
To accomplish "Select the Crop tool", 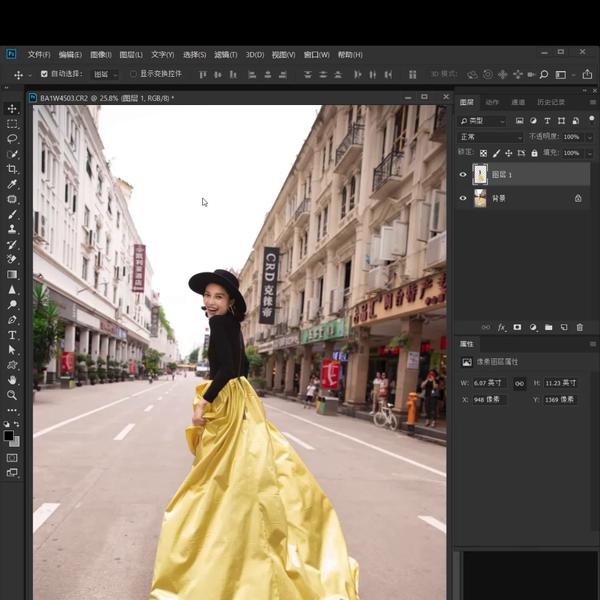I will pyautogui.click(x=12, y=169).
